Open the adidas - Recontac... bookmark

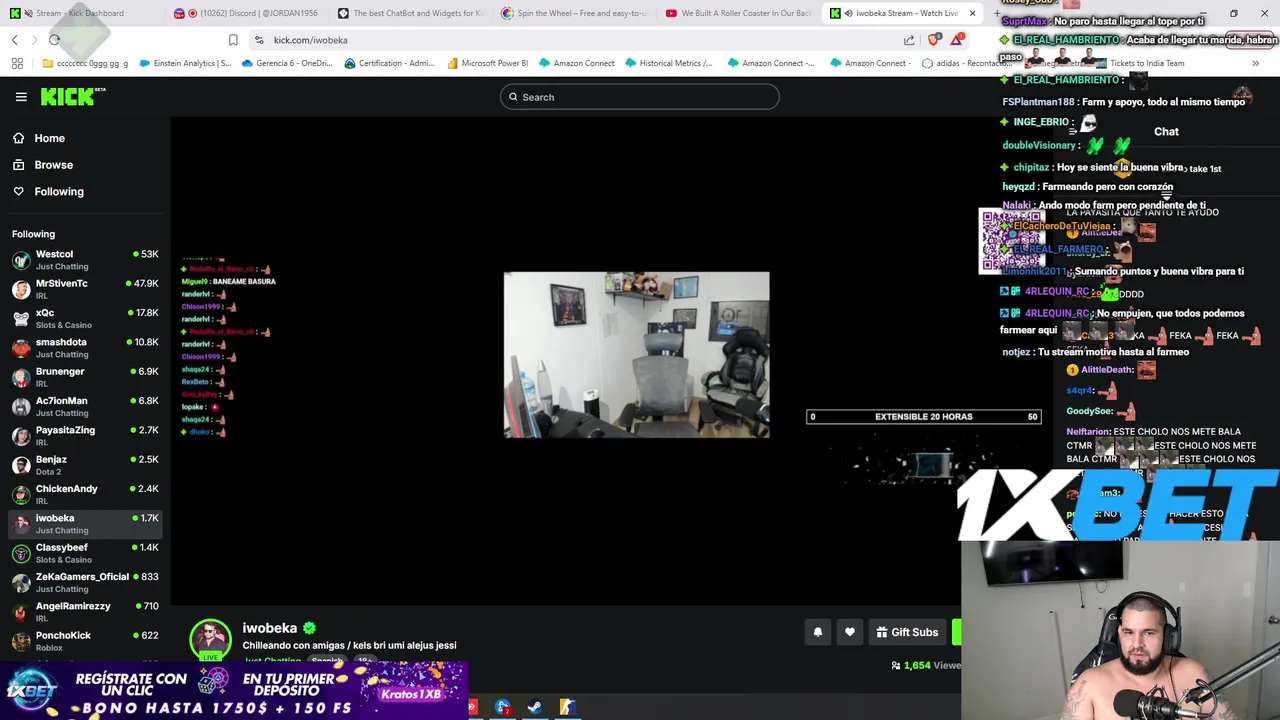(967, 63)
